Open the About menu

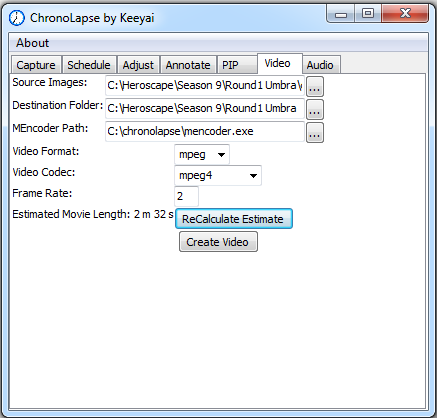(x=32, y=43)
